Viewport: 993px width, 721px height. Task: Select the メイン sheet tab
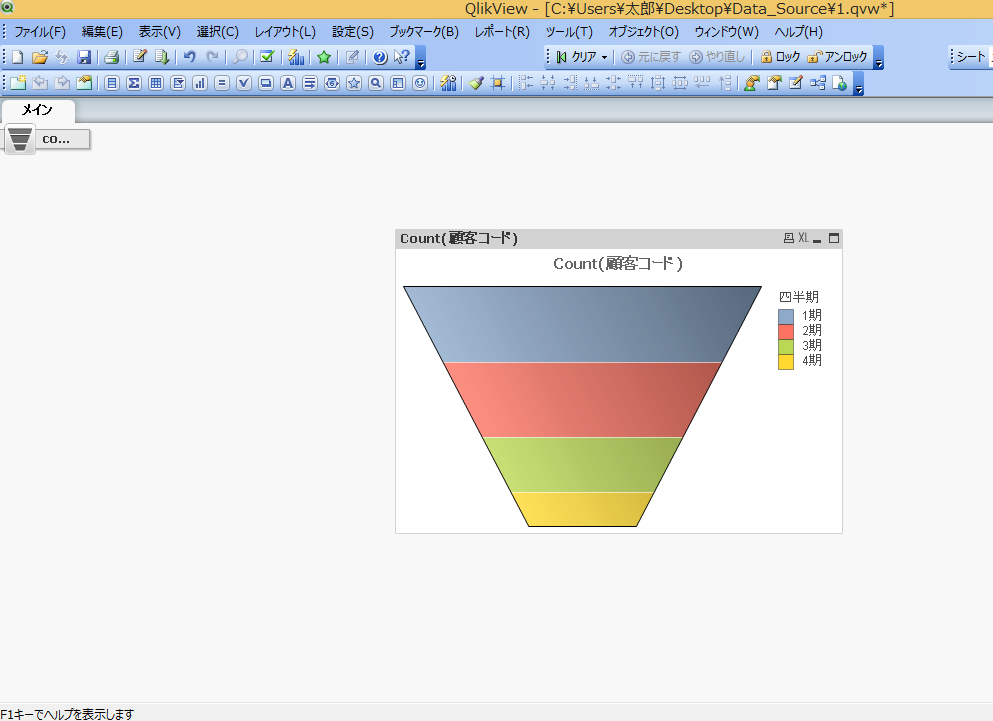pos(38,110)
